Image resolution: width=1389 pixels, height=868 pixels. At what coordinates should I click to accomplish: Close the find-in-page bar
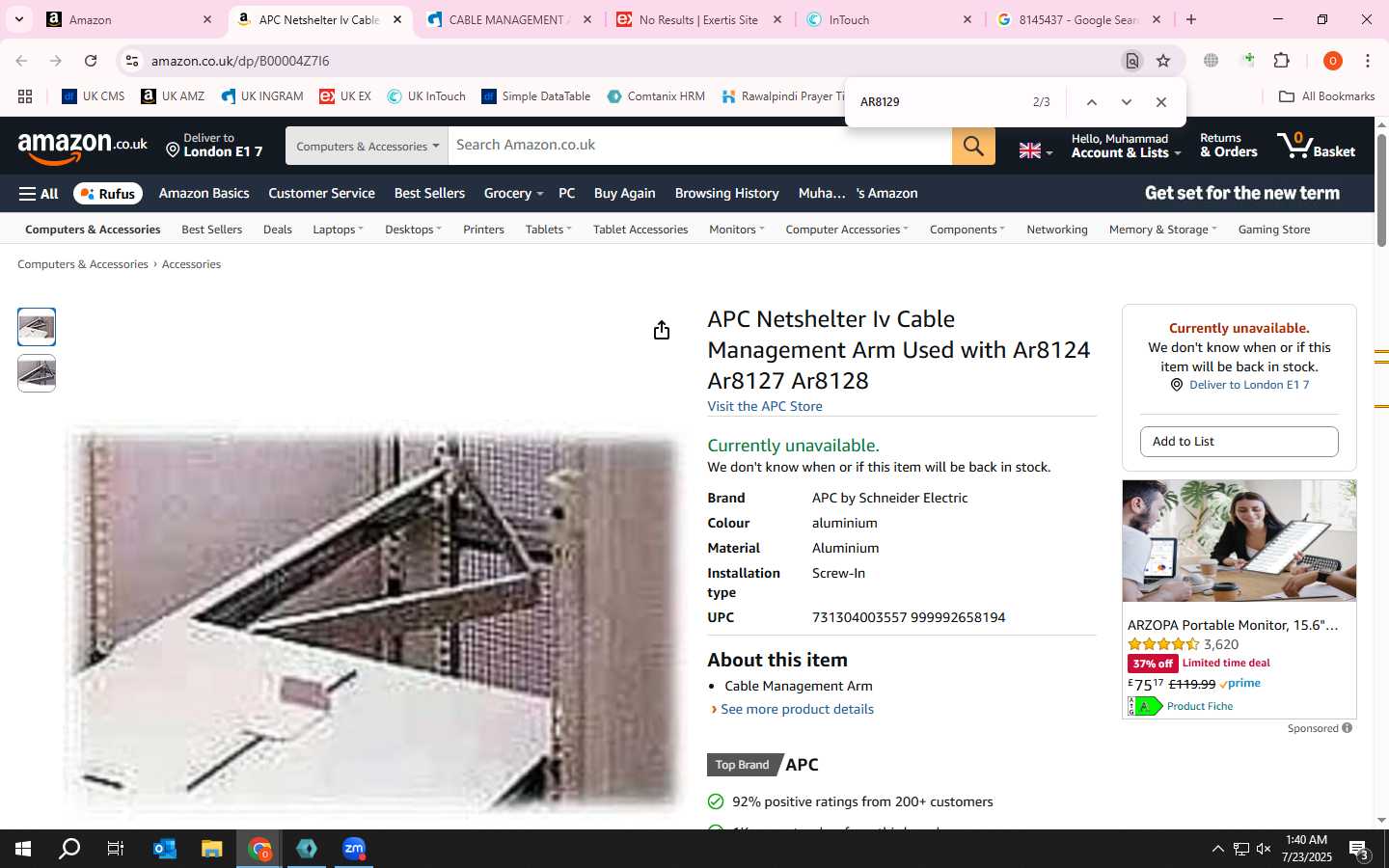pyautogui.click(x=1161, y=102)
